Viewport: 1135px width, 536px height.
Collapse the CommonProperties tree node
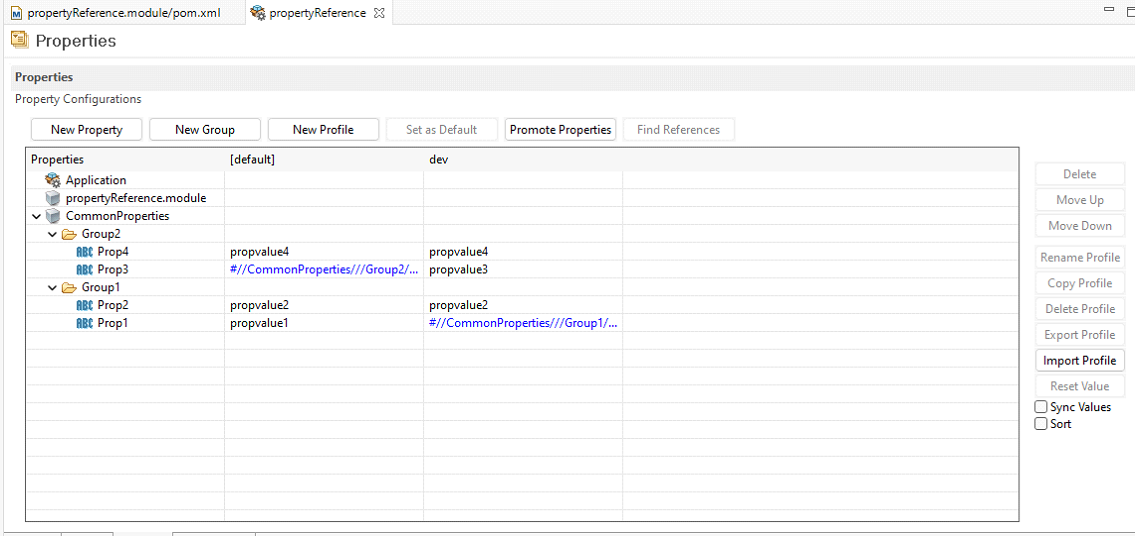pos(37,216)
